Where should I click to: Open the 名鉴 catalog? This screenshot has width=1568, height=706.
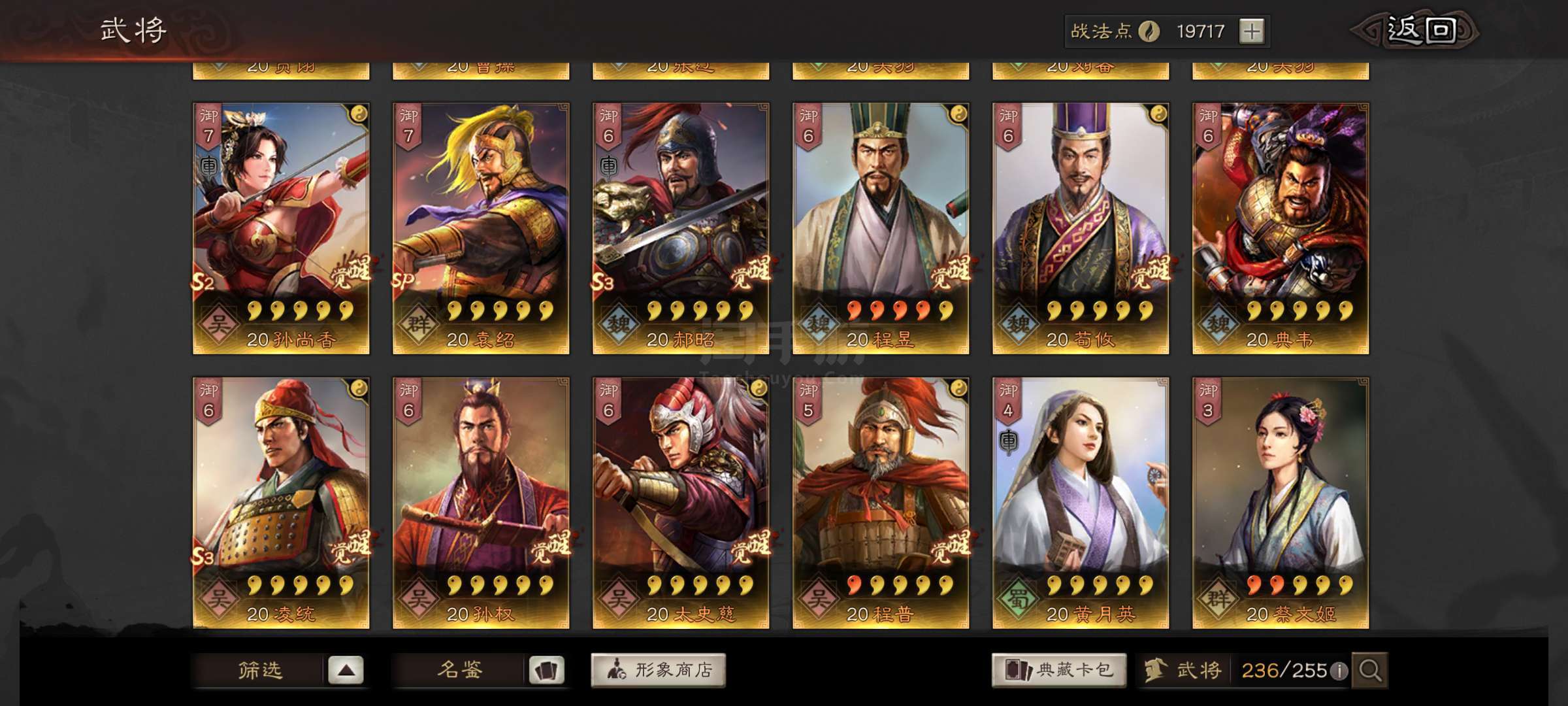pos(459,670)
